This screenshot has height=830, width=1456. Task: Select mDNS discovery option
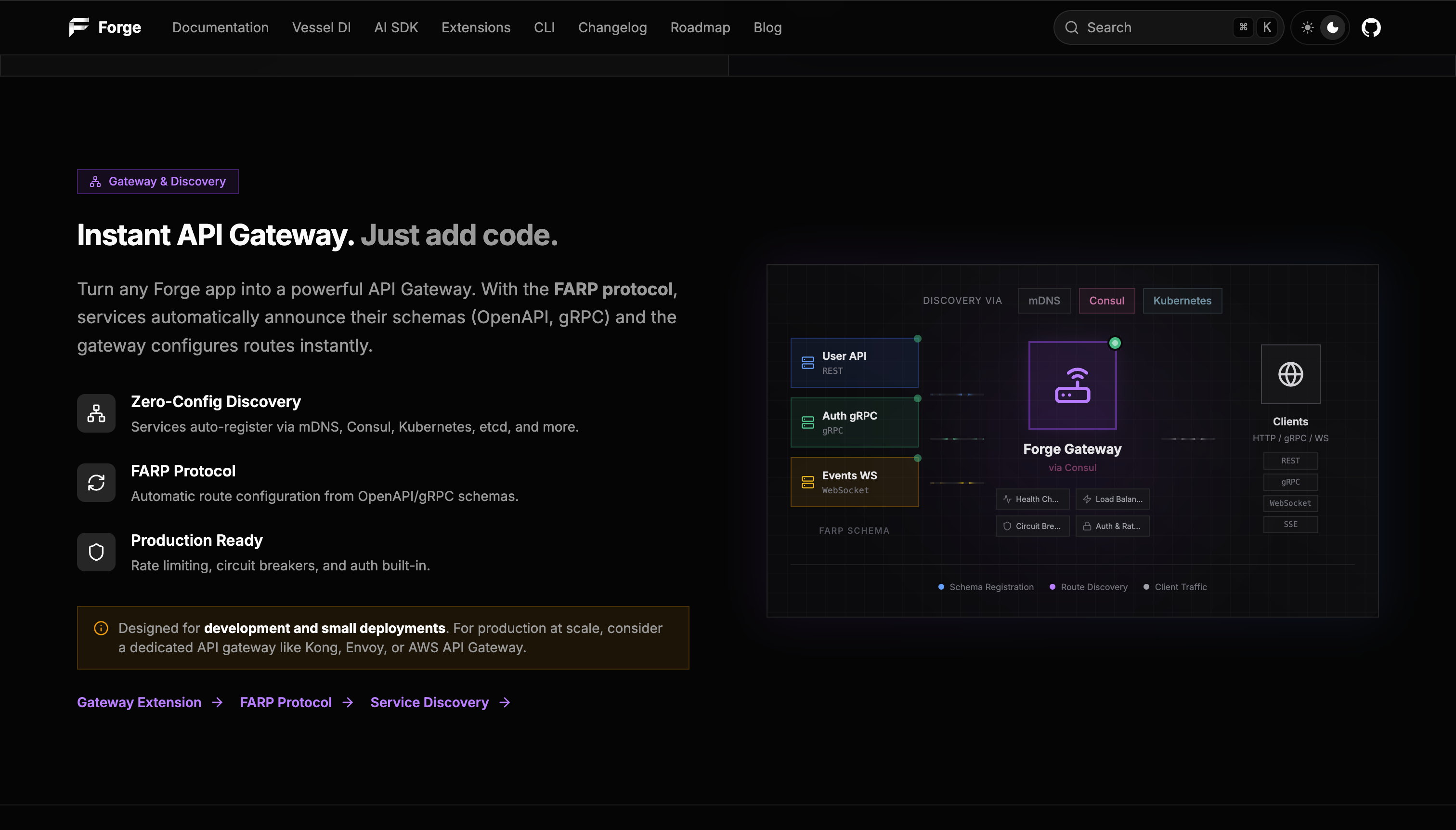point(1044,301)
